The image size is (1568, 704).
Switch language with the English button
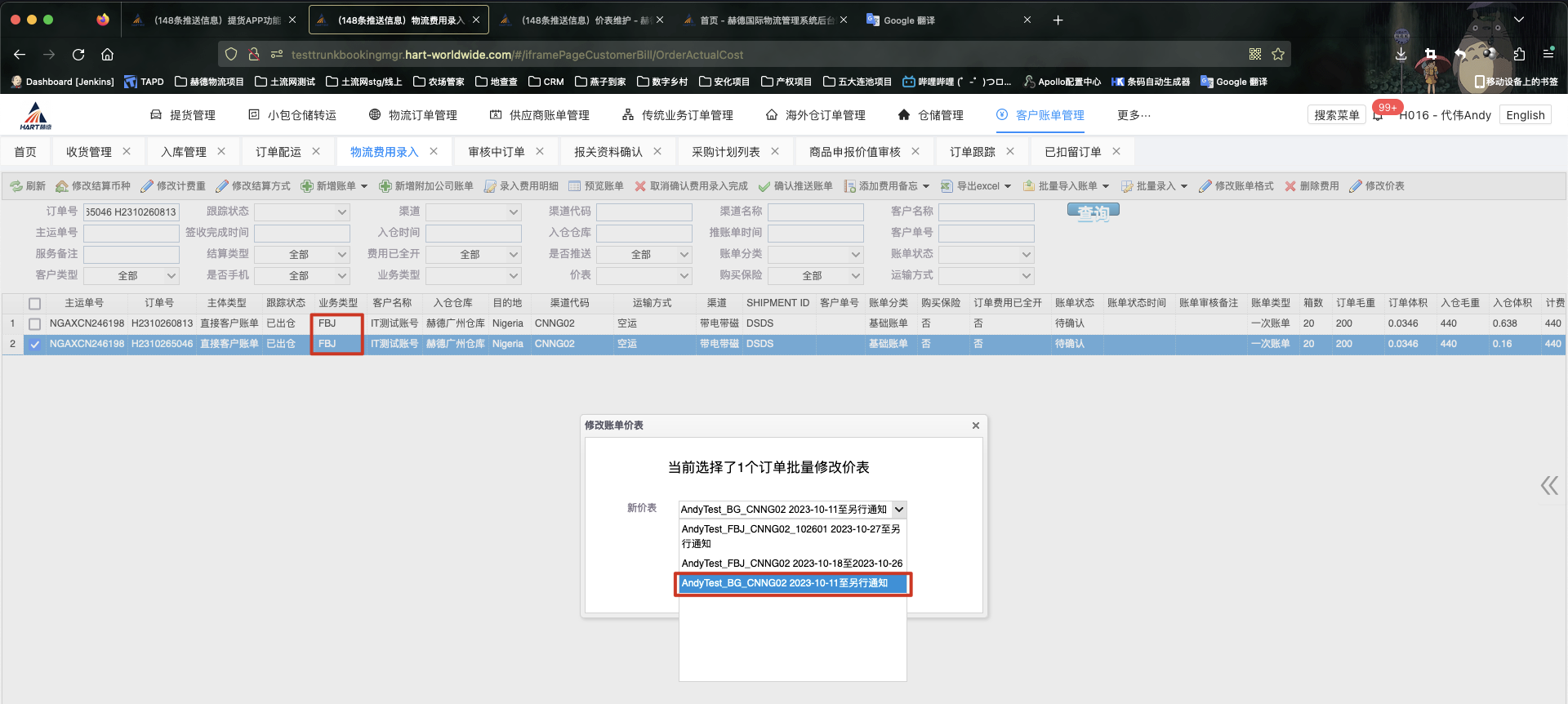1525,115
